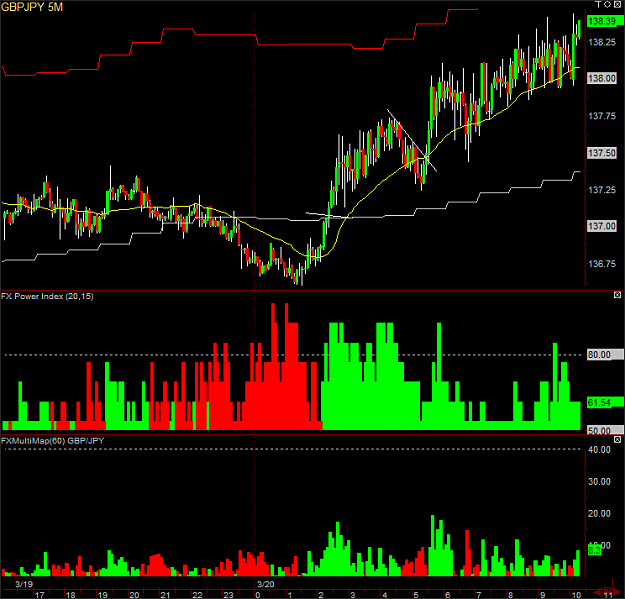Click the 21 hour label on time axis
625x599 pixels.
pyautogui.click(x=165, y=595)
